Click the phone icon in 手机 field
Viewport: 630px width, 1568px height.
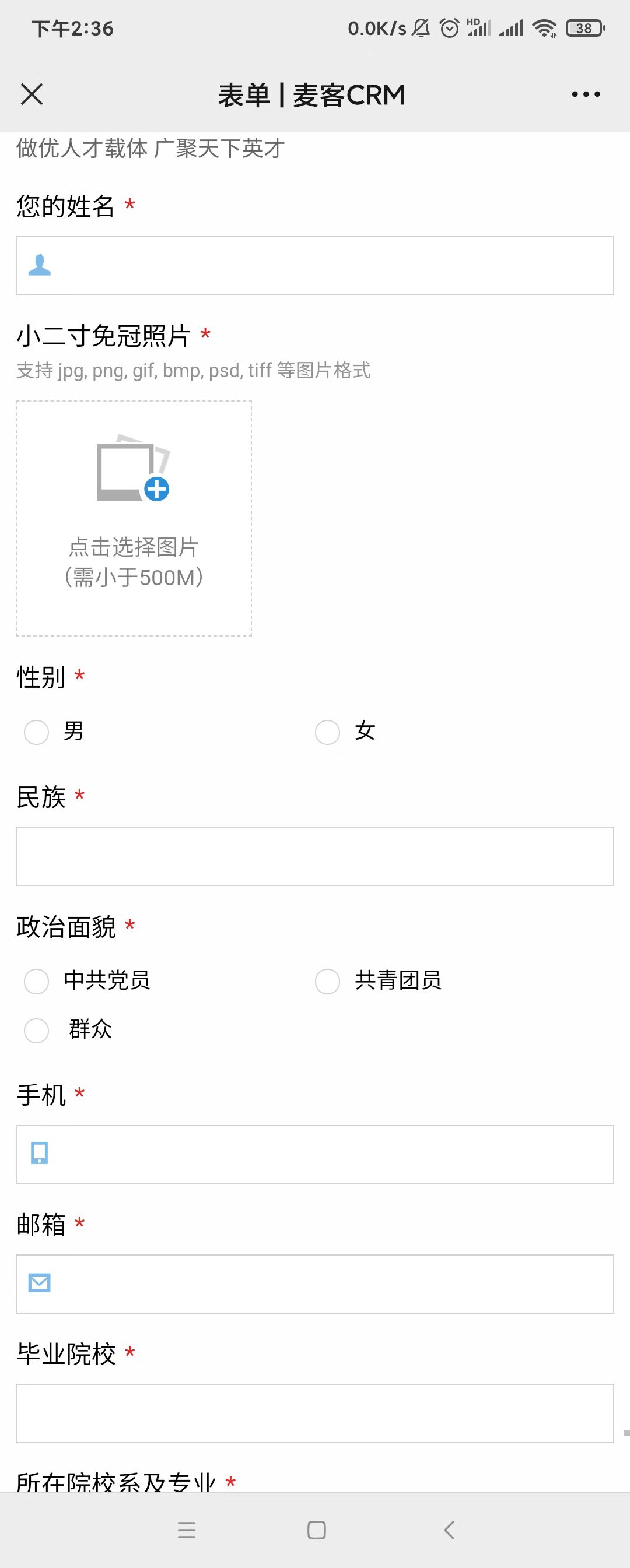40,1154
